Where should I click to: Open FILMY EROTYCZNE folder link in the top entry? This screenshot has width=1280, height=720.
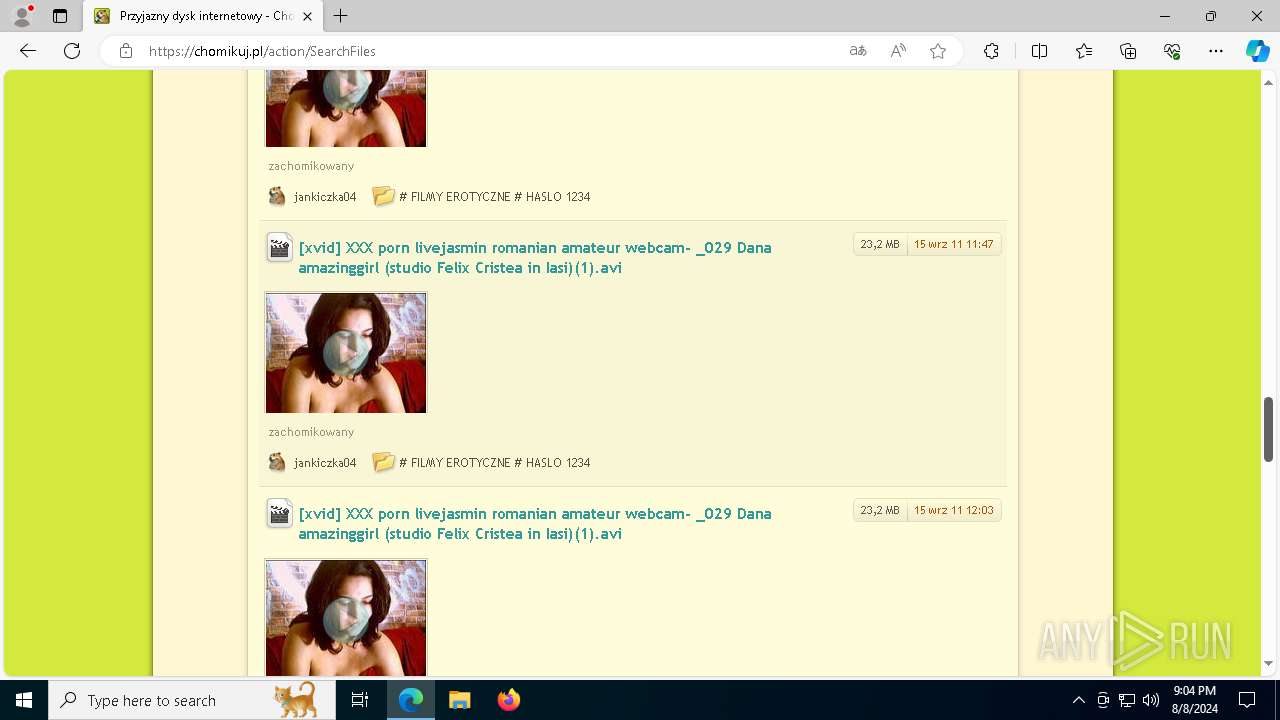point(494,197)
